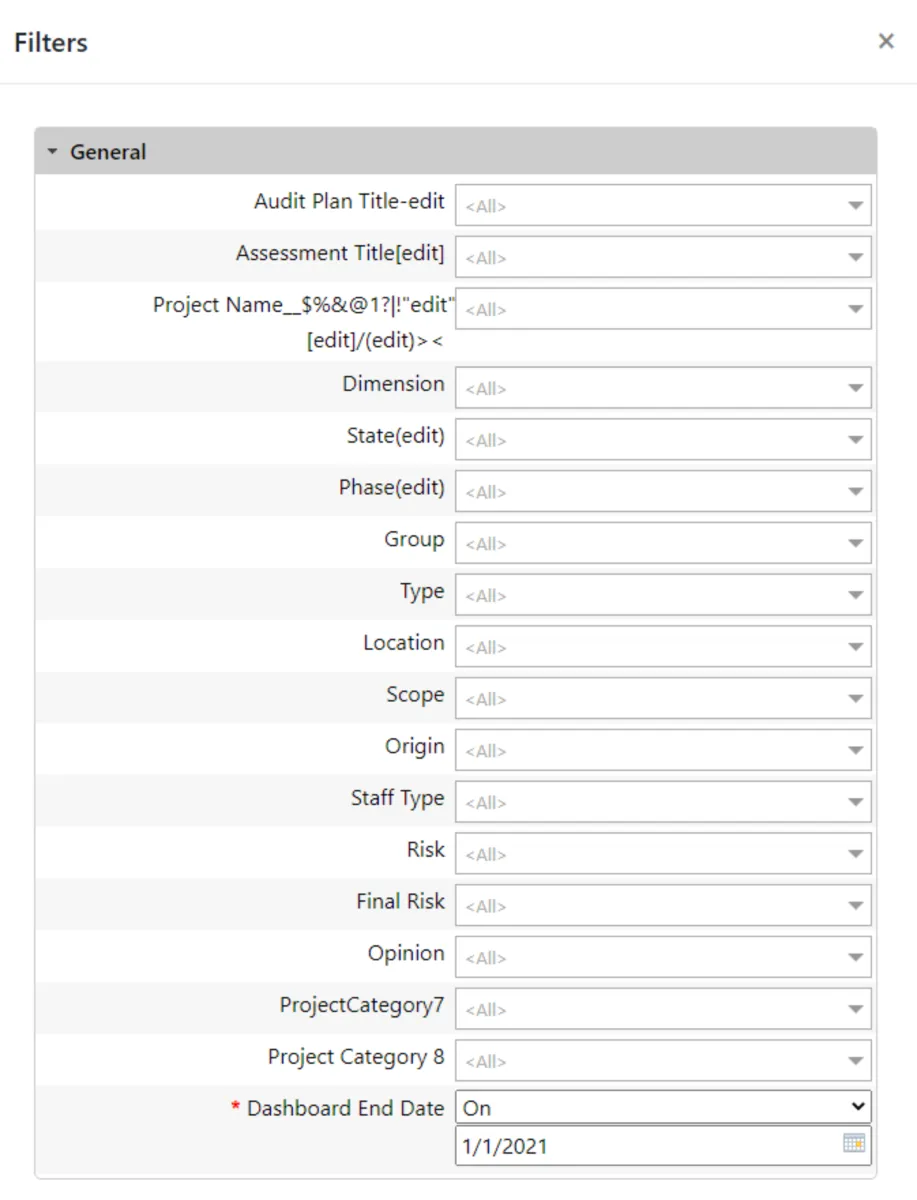The width and height of the screenshot is (917, 1200).
Task: Expand the Location filter dropdown
Action: point(663,647)
